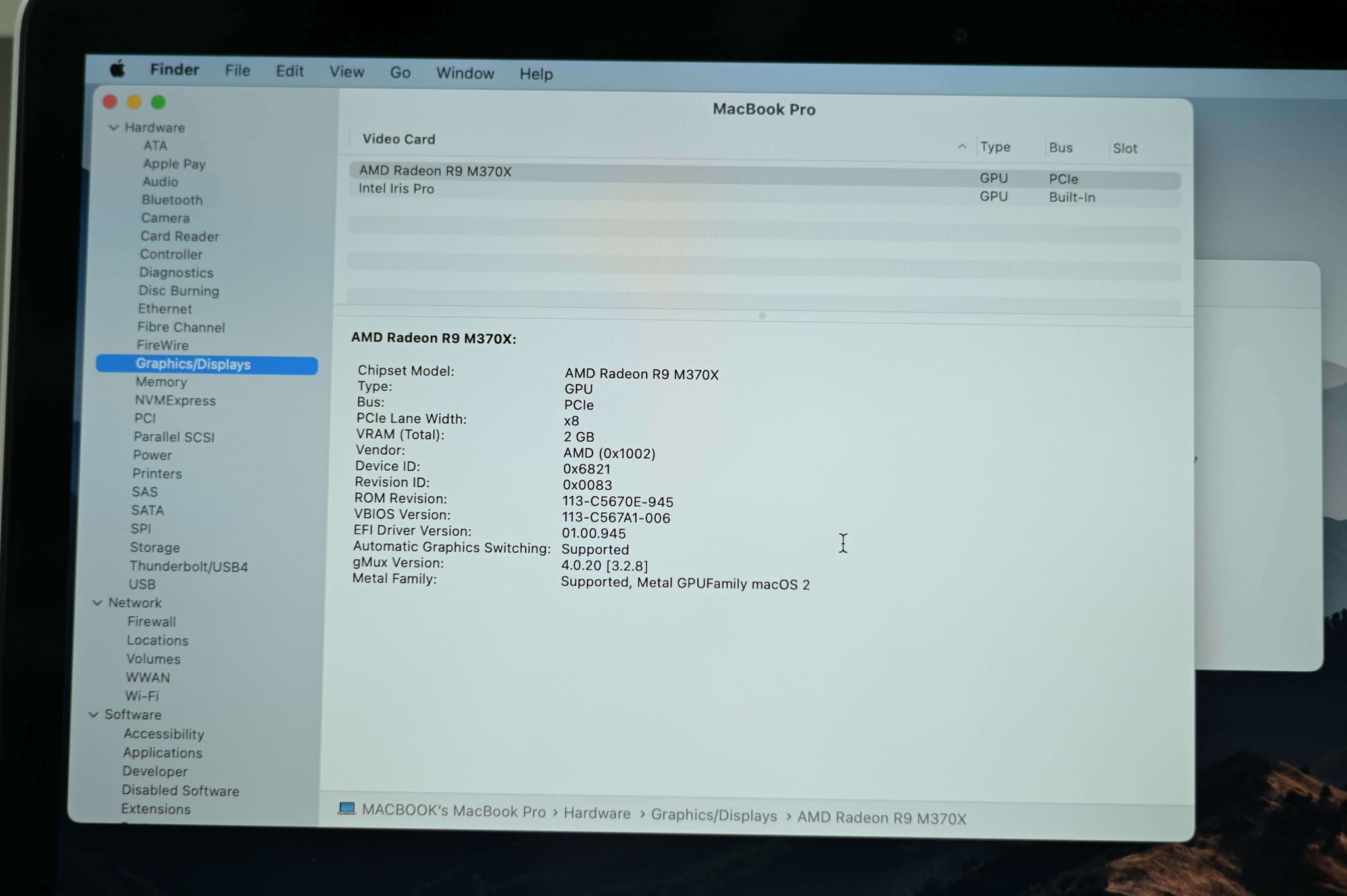The image size is (1347, 896).
Task: Select WWAN under Network
Action: [147, 678]
